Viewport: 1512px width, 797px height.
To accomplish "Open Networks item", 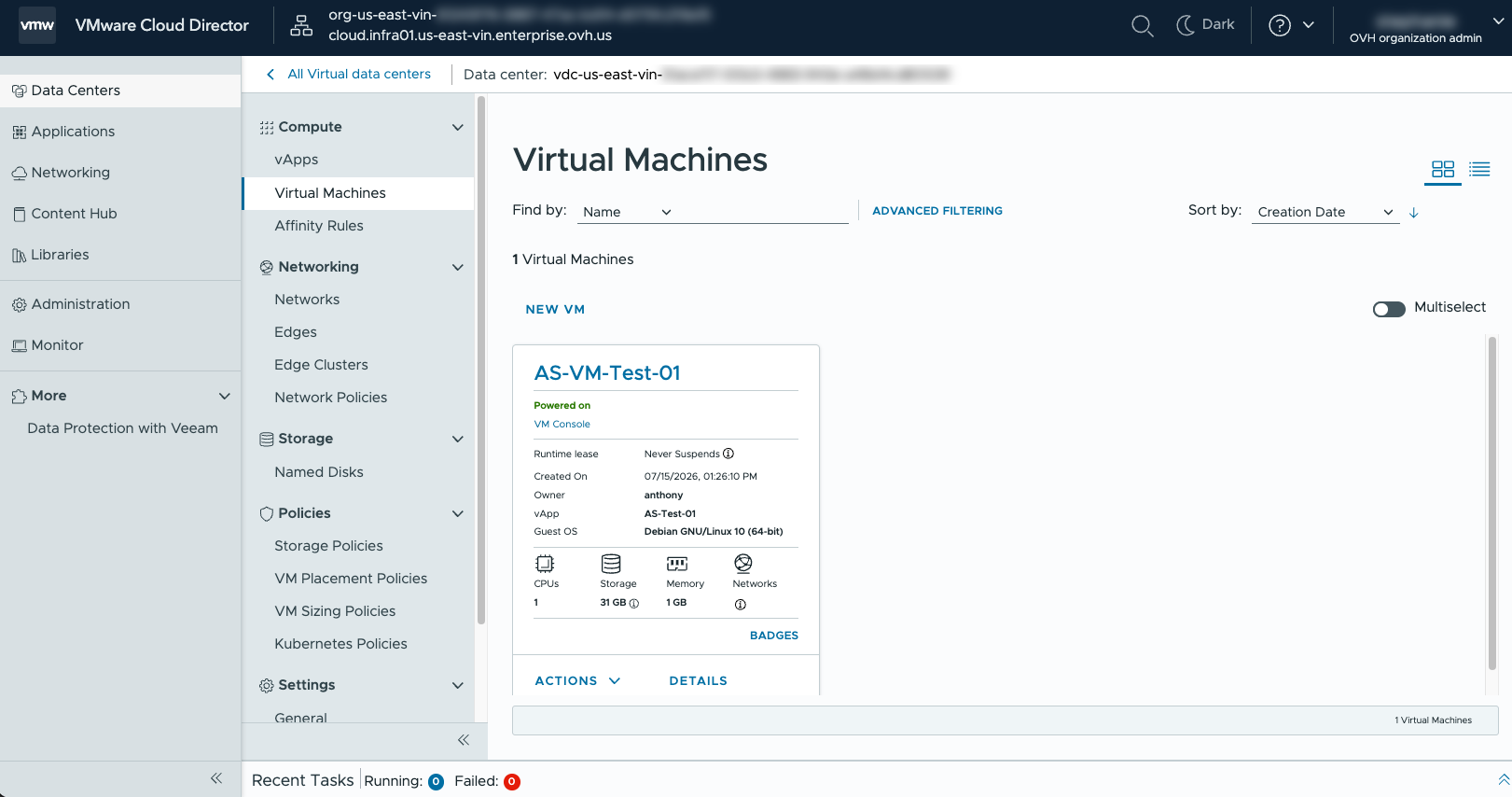I will click(x=307, y=300).
